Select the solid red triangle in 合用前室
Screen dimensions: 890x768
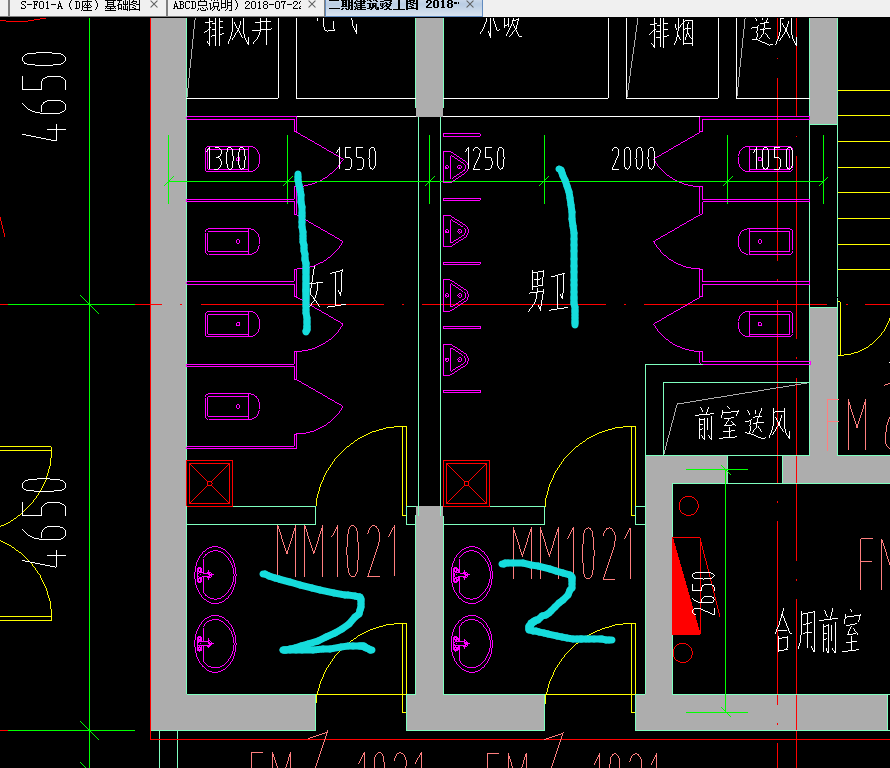(686, 585)
